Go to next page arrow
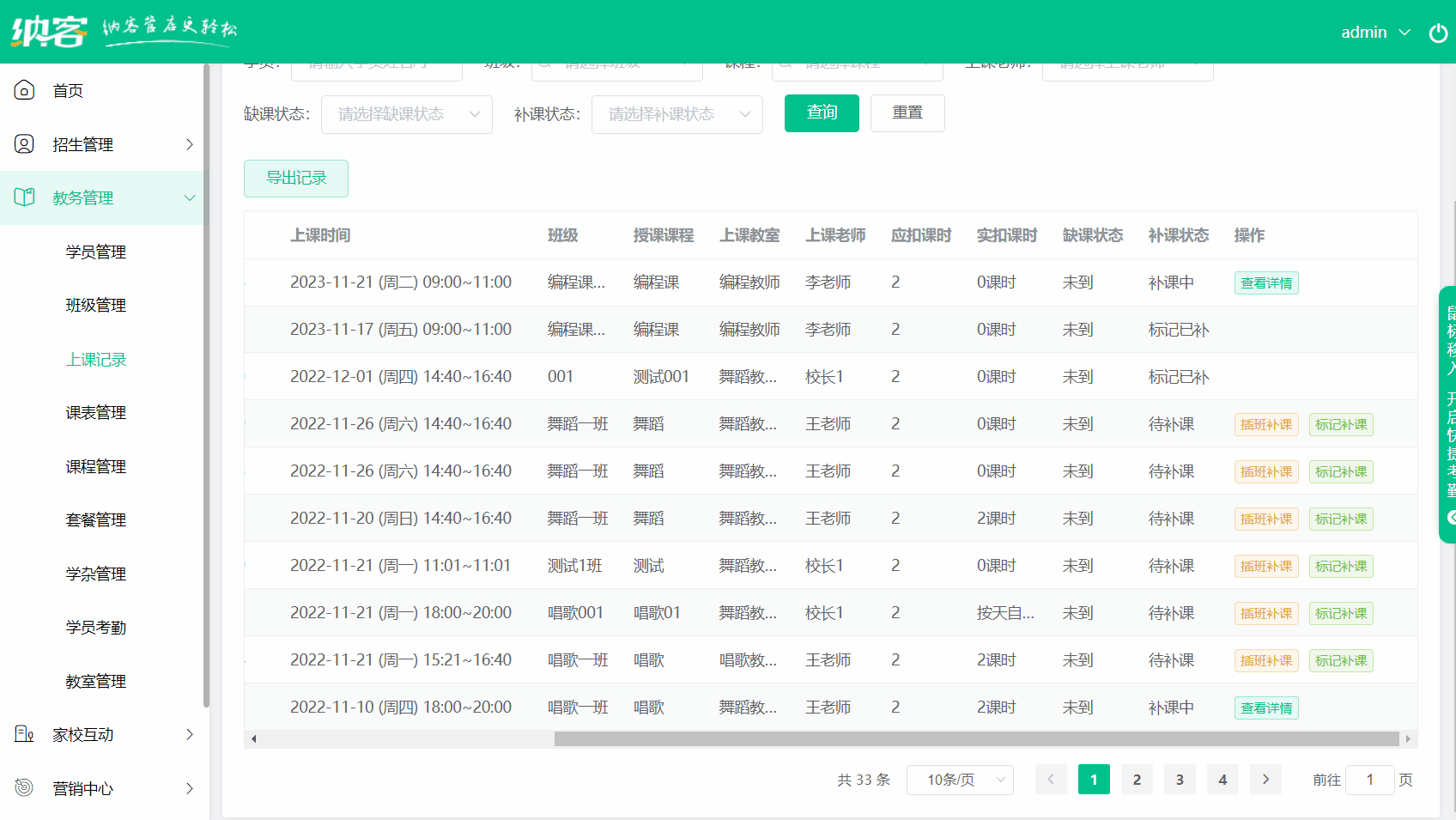Image resolution: width=1456 pixels, height=820 pixels. point(1265,780)
